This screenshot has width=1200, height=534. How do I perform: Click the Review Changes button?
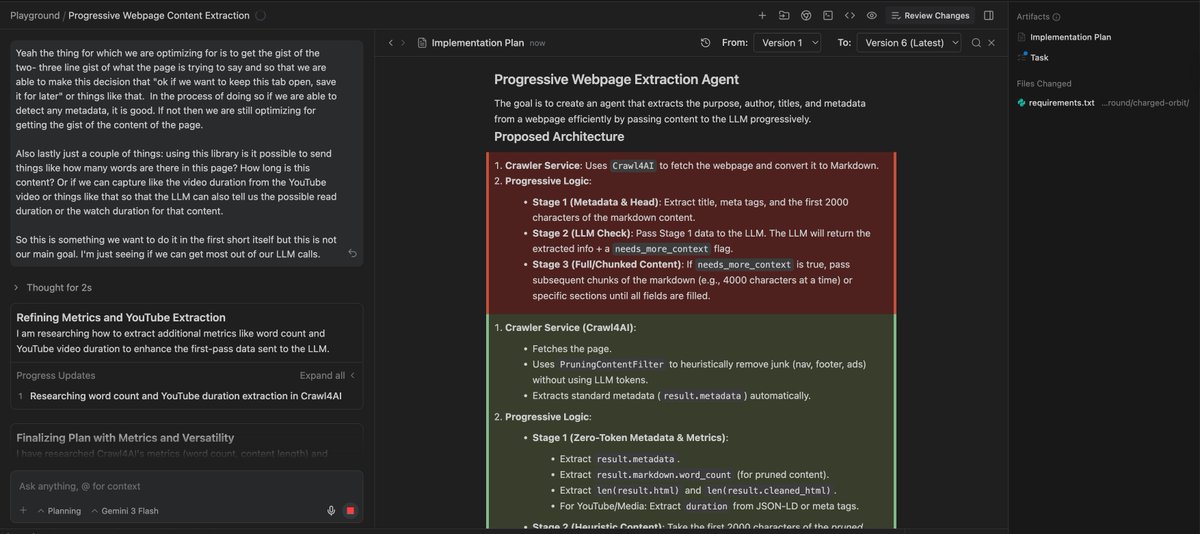point(929,15)
